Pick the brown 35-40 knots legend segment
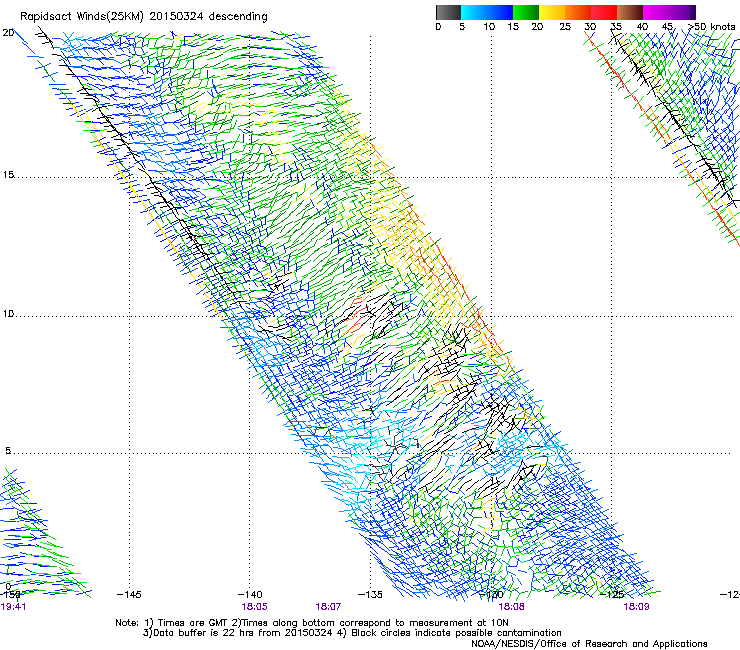 (x=630, y=12)
